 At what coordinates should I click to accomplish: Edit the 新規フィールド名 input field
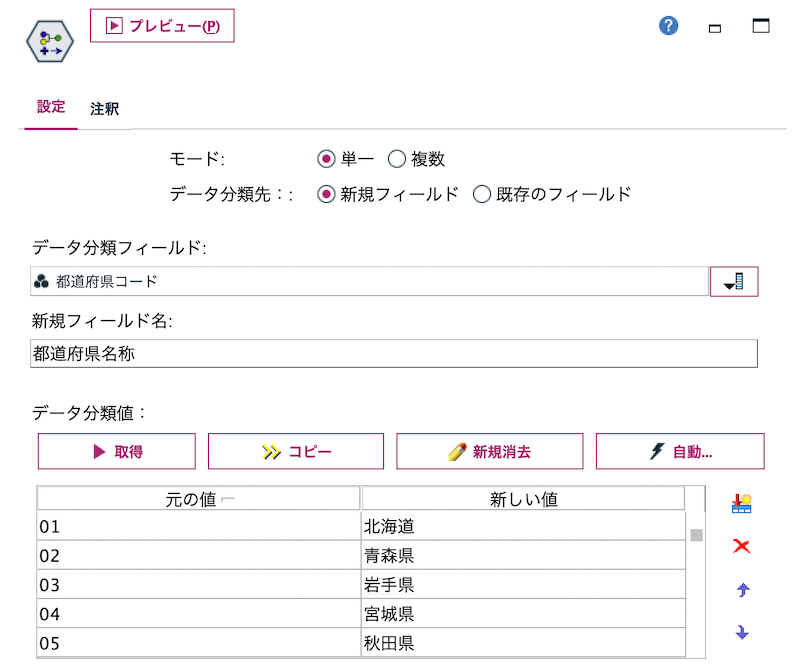click(396, 353)
